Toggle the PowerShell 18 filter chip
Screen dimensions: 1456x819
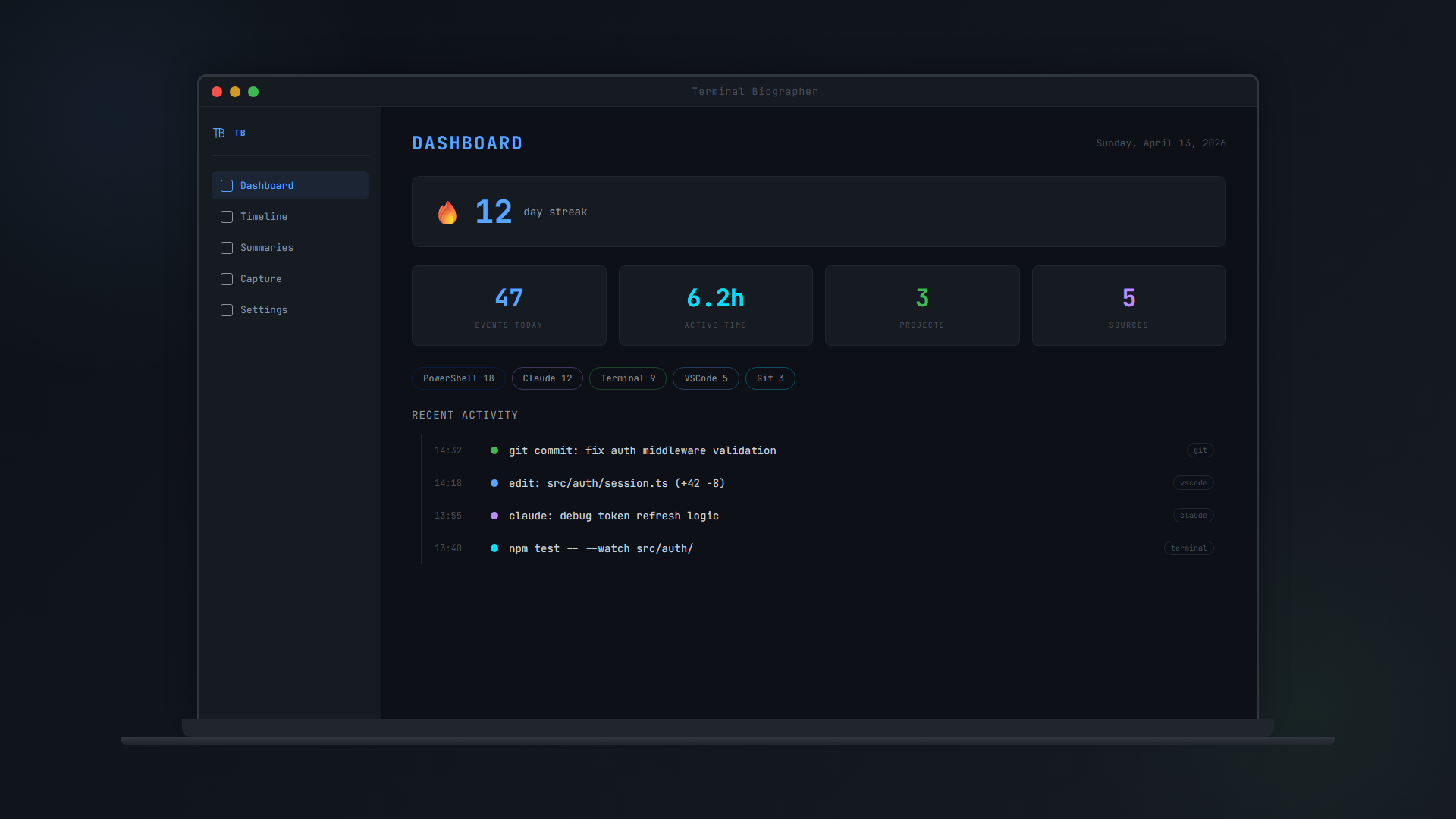tap(458, 378)
